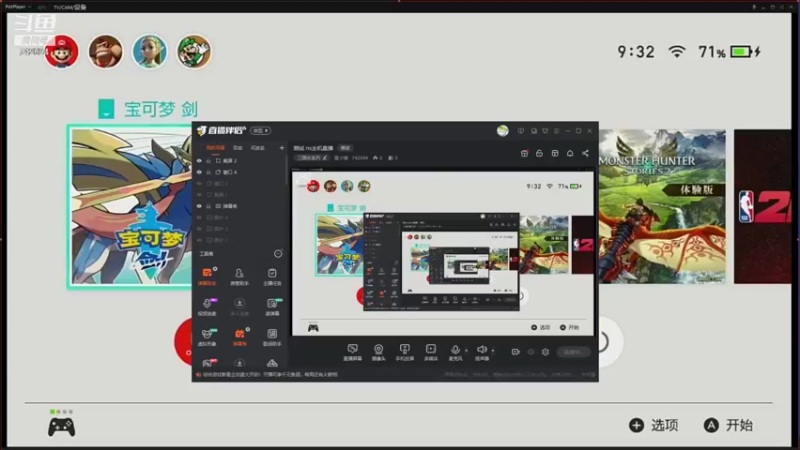Click the user avatar in streaming app title bar
The image size is (800, 450).
point(503,131)
